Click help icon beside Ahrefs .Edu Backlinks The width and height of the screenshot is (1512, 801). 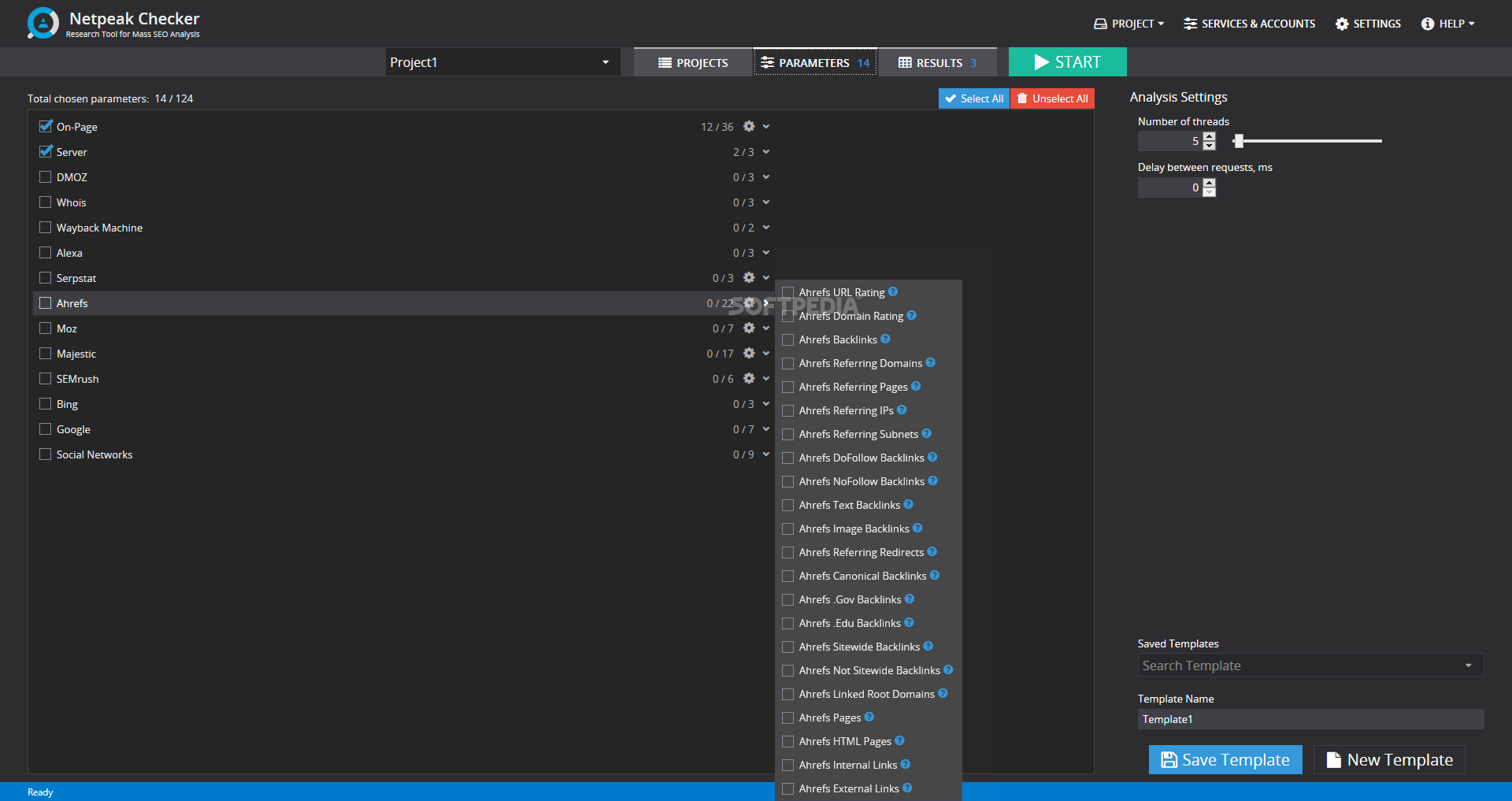909,622
